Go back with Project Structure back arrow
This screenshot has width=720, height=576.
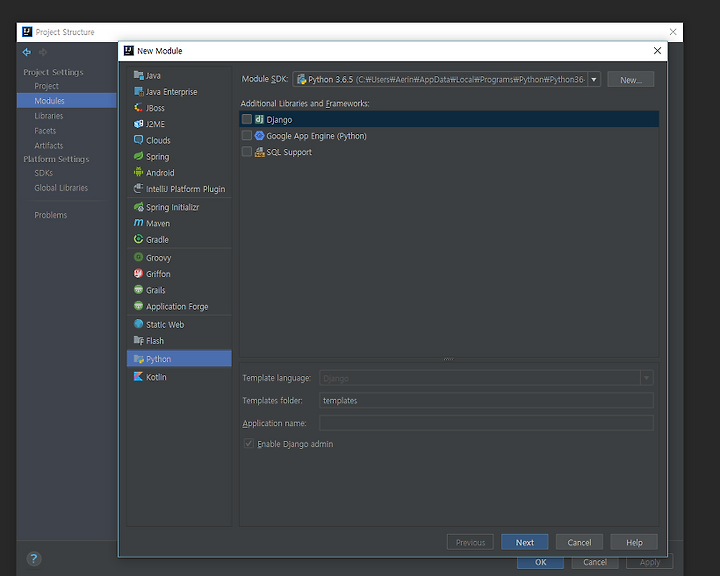(x=27, y=52)
